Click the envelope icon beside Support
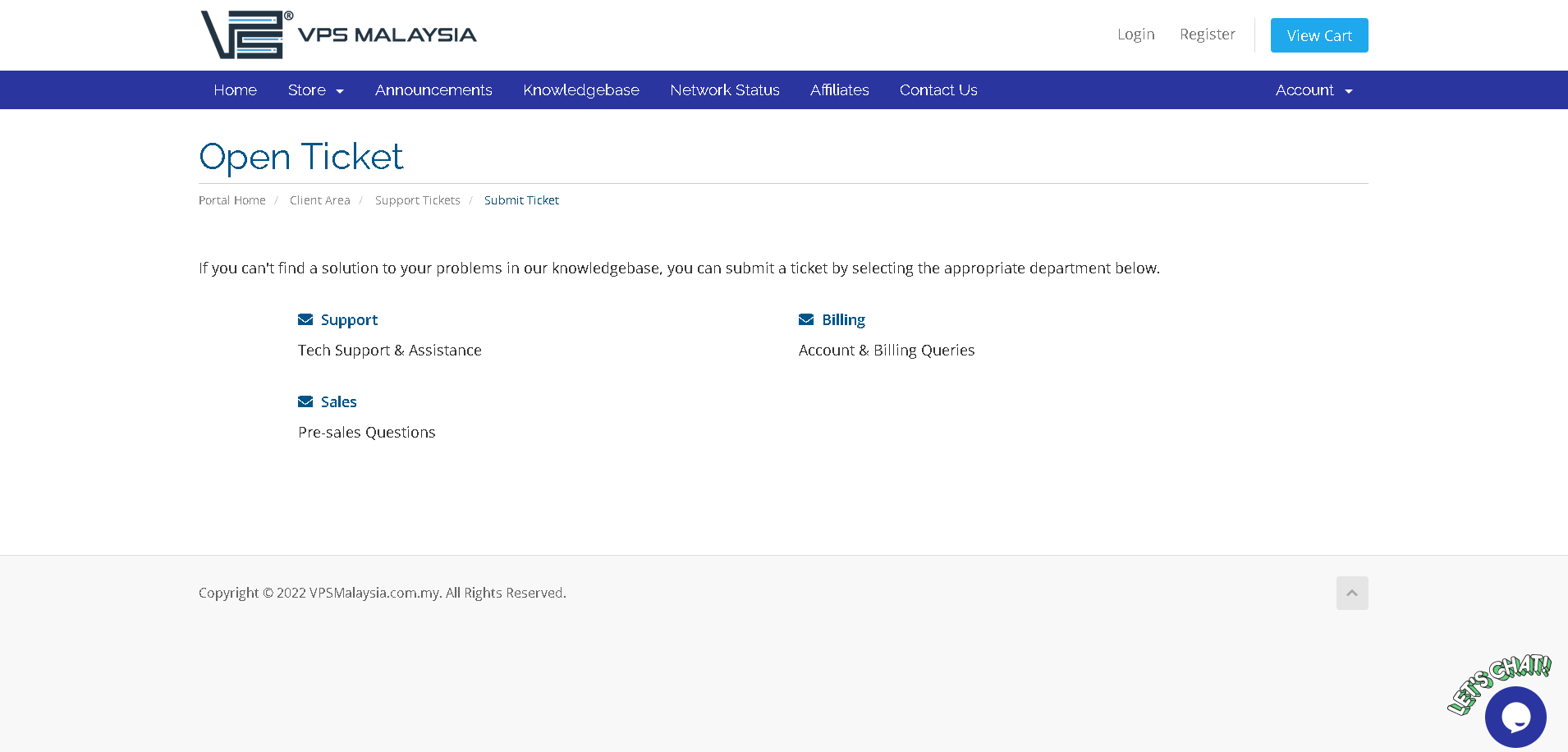 305,320
